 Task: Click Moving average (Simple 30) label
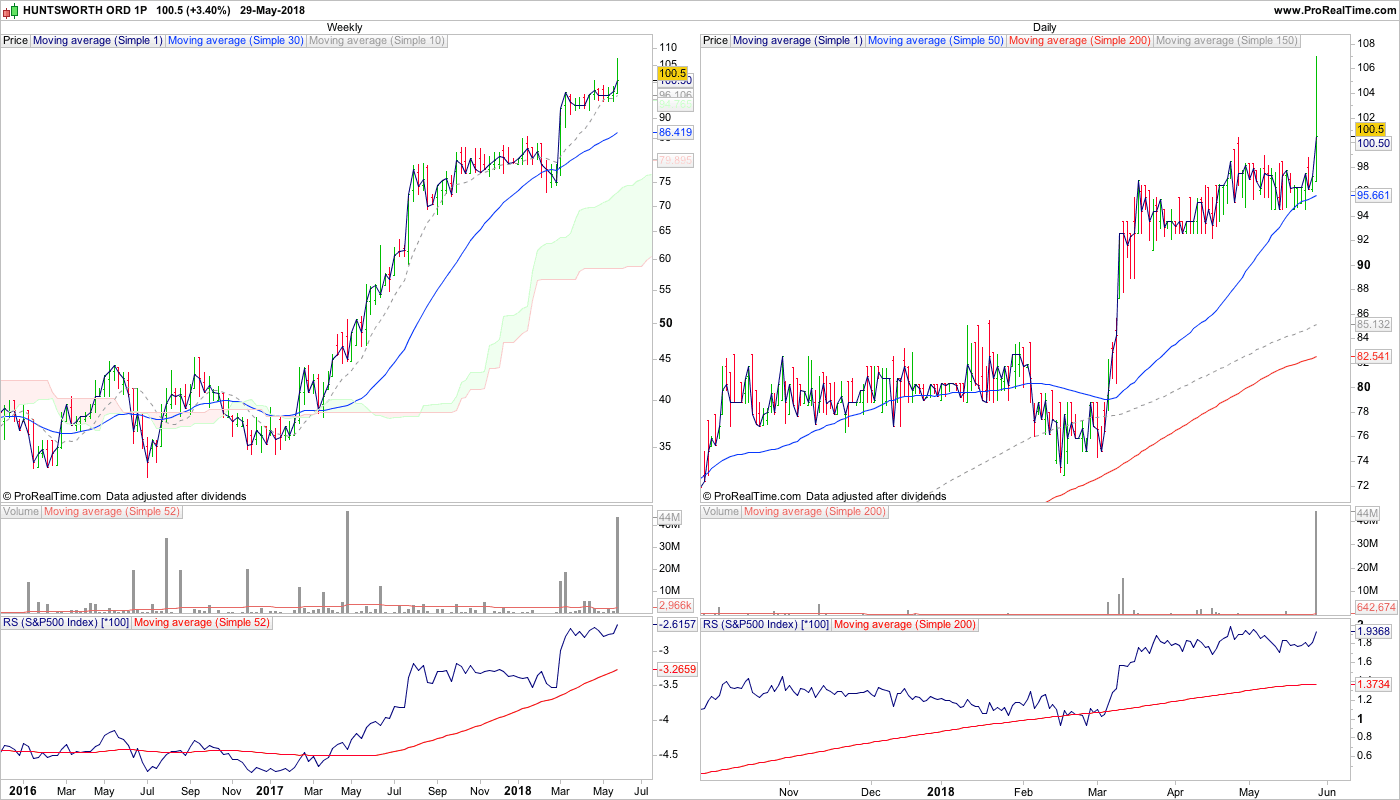(x=235, y=41)
